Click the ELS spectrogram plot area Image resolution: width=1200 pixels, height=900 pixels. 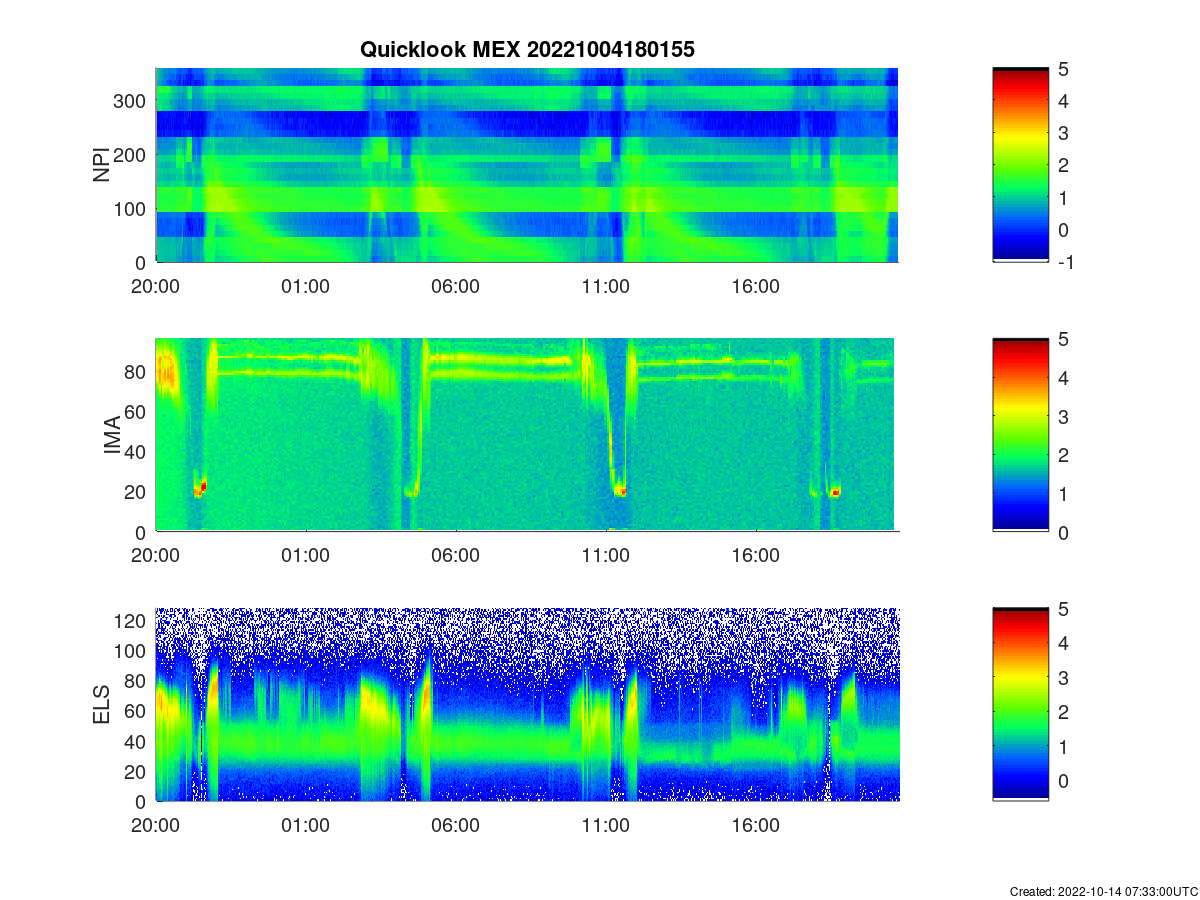coord(527,704)
